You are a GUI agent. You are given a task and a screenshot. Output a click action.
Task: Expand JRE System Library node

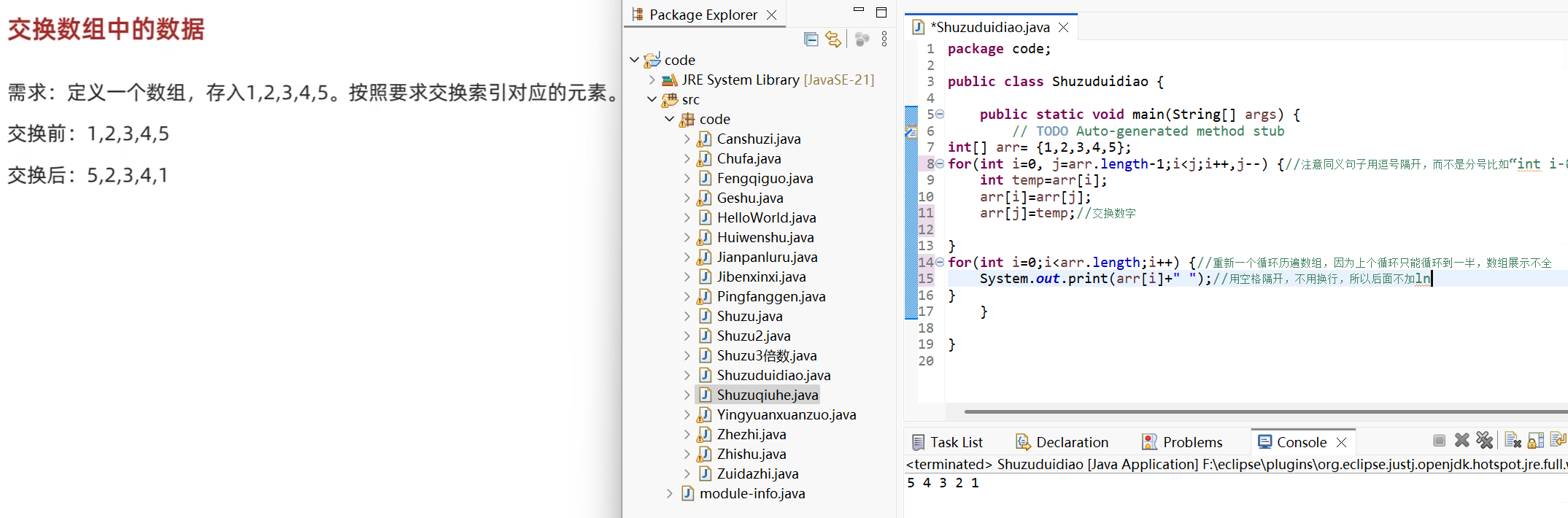click(x=652, y=80)
